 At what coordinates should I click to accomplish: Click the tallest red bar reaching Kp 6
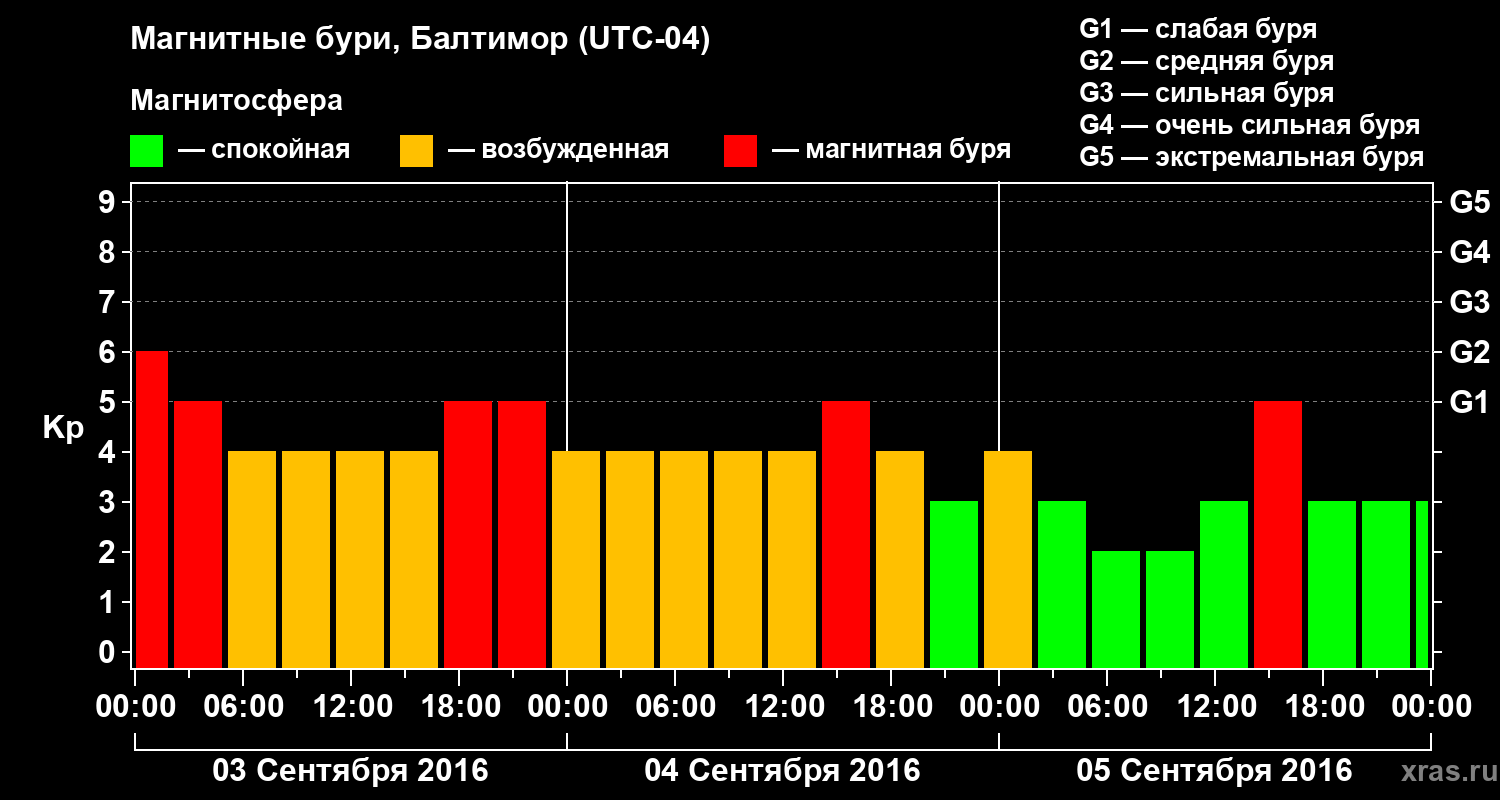coord(152,510)
